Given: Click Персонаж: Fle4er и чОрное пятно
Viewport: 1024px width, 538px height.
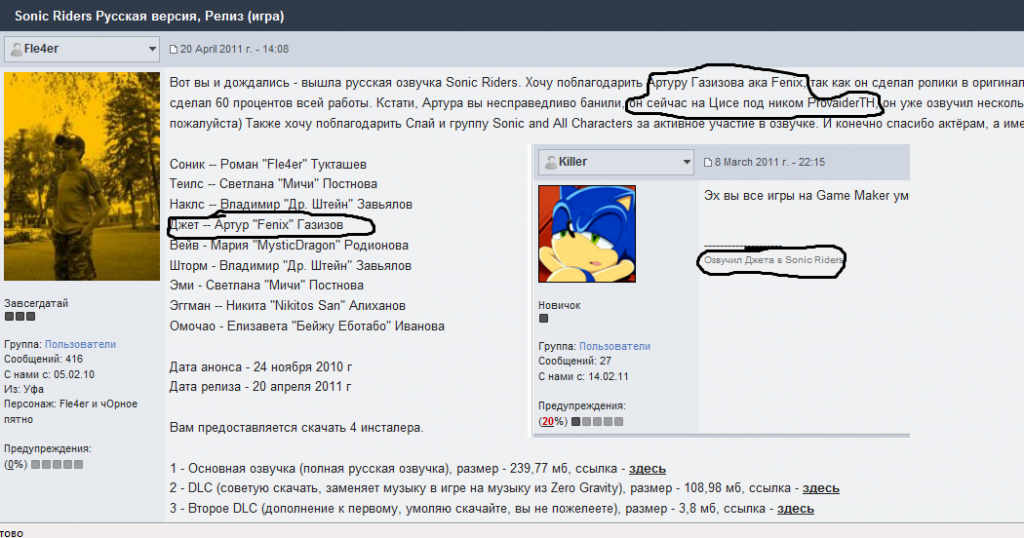Looking at the screenshot, I should coord(71,411).
